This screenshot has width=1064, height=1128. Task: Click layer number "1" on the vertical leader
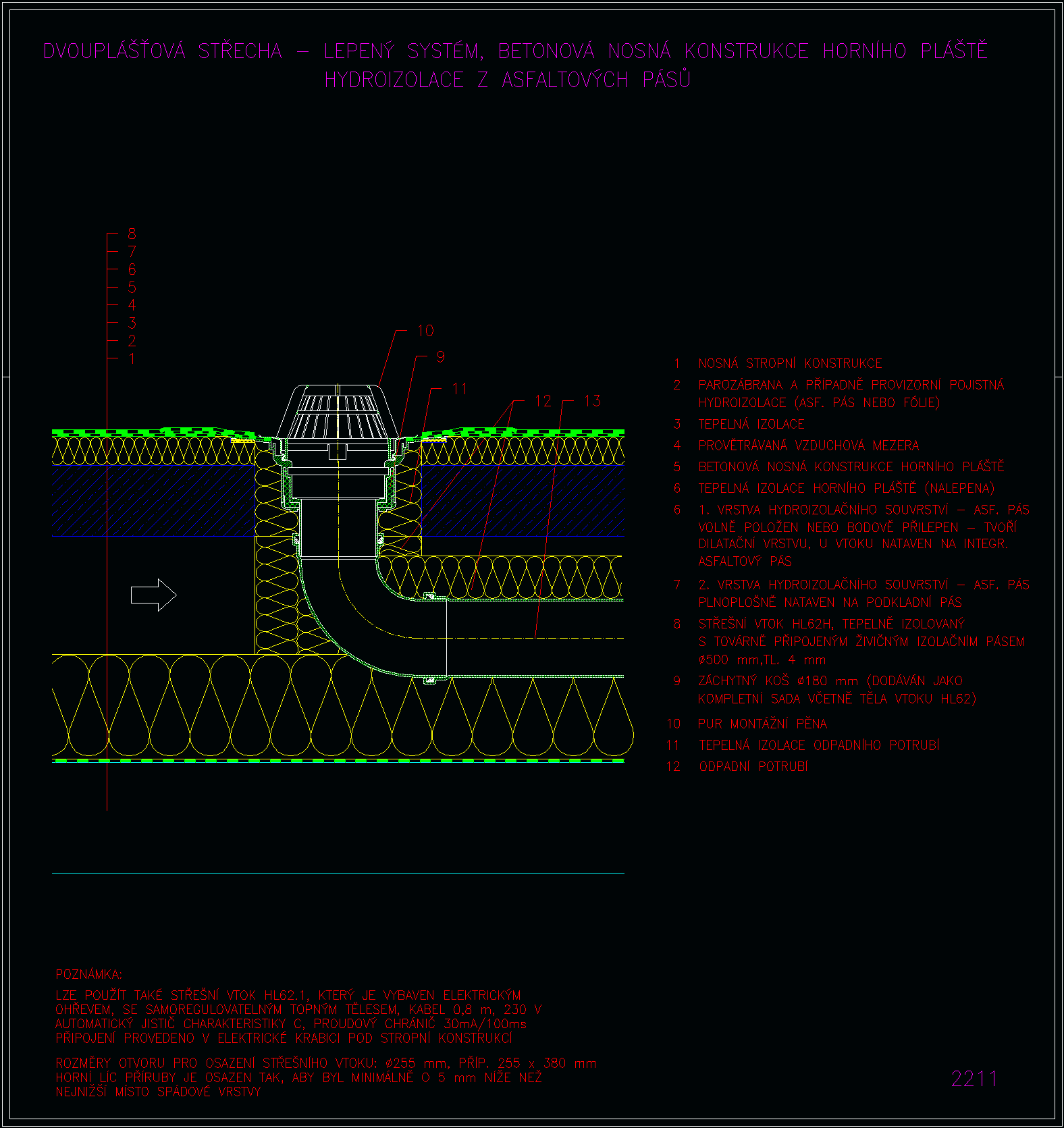132,358
